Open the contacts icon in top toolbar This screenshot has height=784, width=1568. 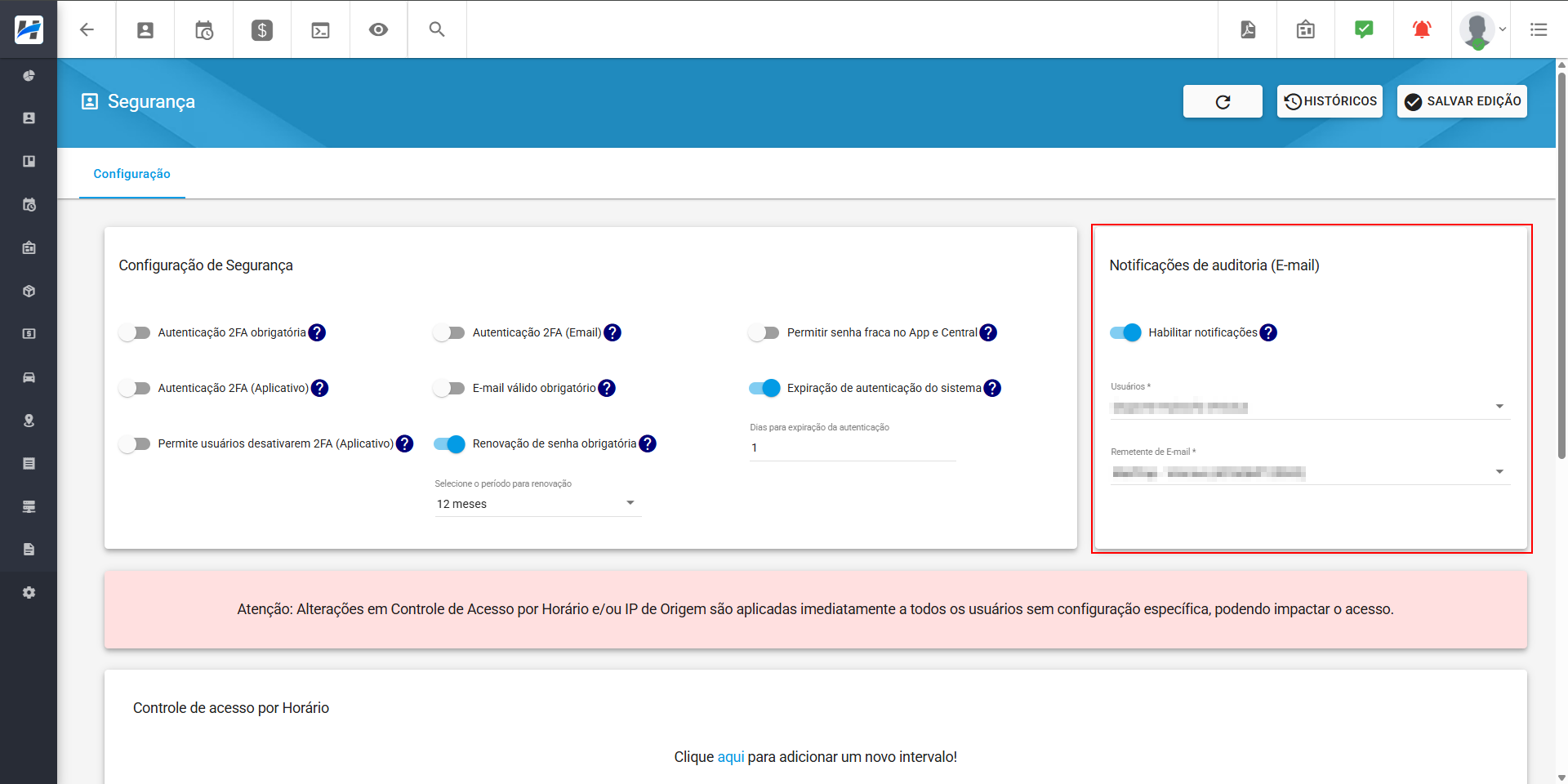pos(145,29)
